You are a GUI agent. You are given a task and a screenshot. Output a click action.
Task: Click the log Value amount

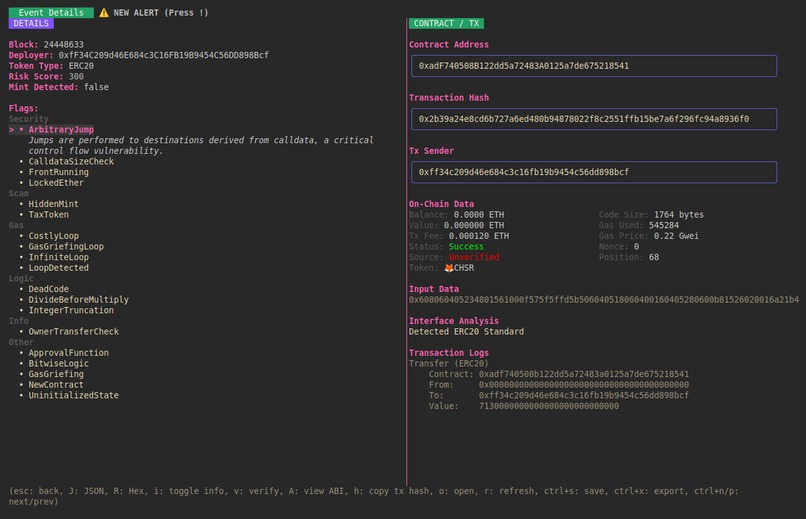coord(549,406)
